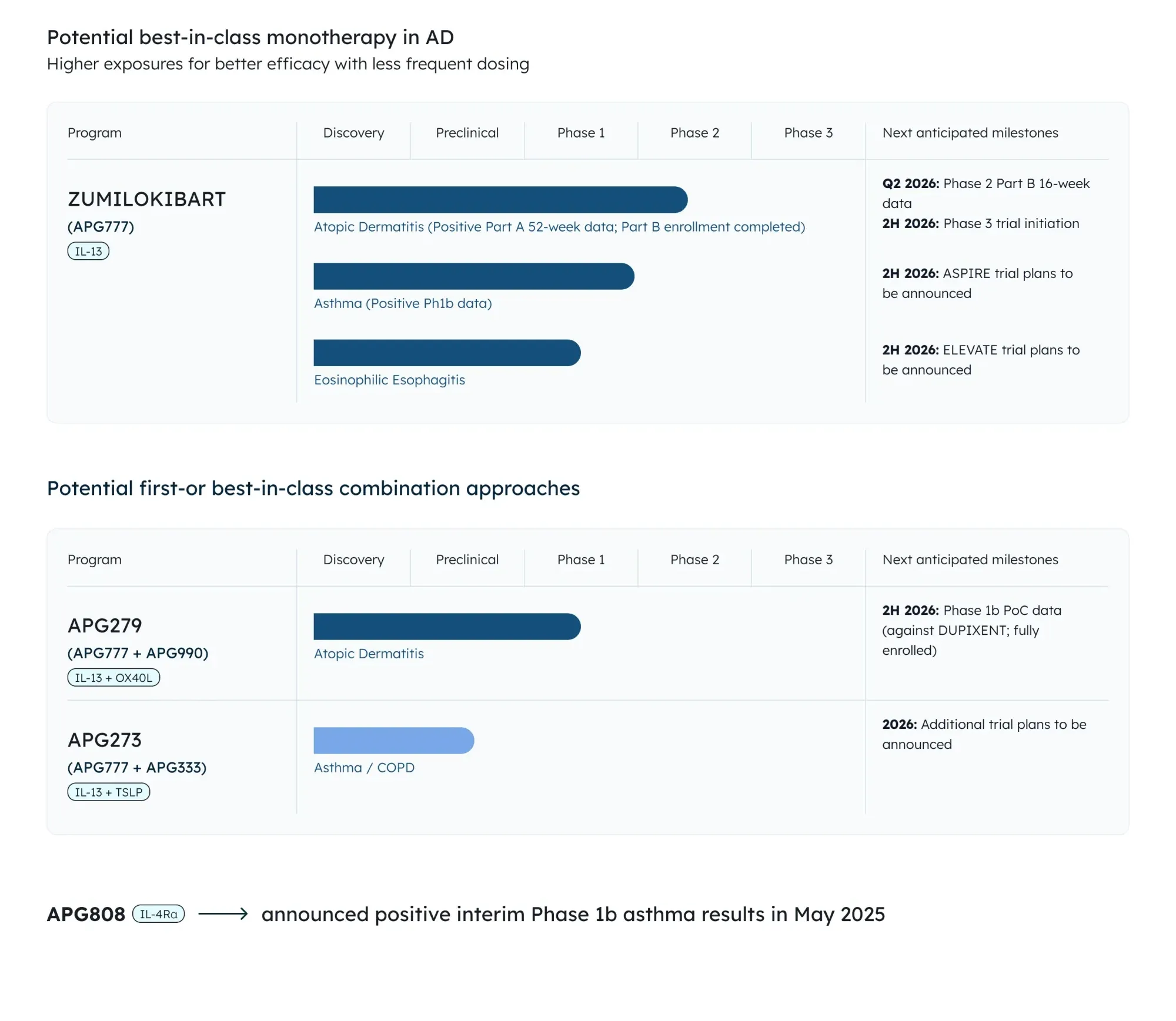Click the Atopic Dermatitis Phase 2 progress bar
Image resolution: width=1176 pixels, height=1021 pixels.
tap(500, 200)
